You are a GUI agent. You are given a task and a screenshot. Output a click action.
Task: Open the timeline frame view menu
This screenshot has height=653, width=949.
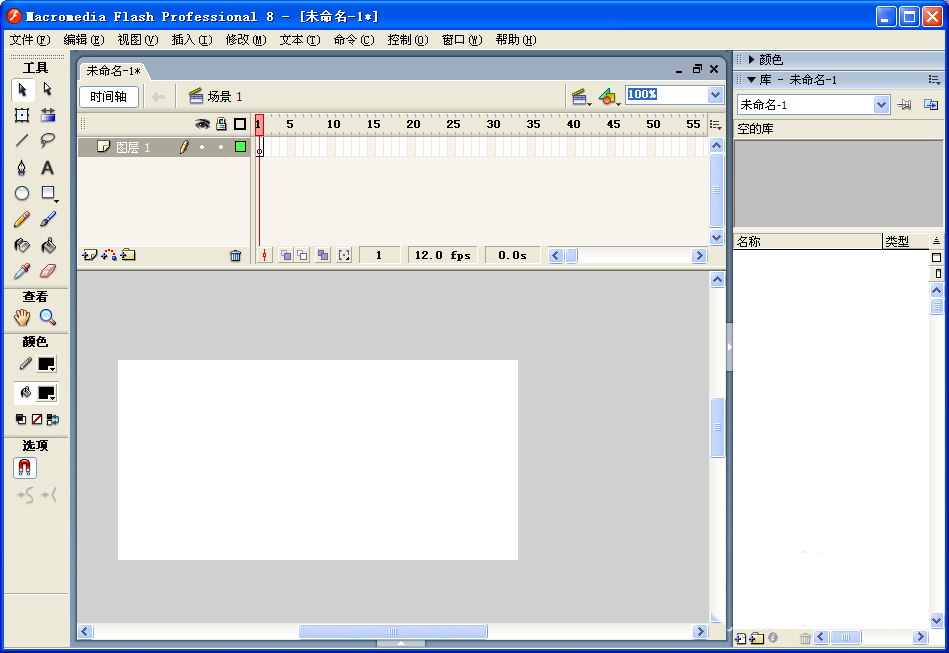click(715, 125)
